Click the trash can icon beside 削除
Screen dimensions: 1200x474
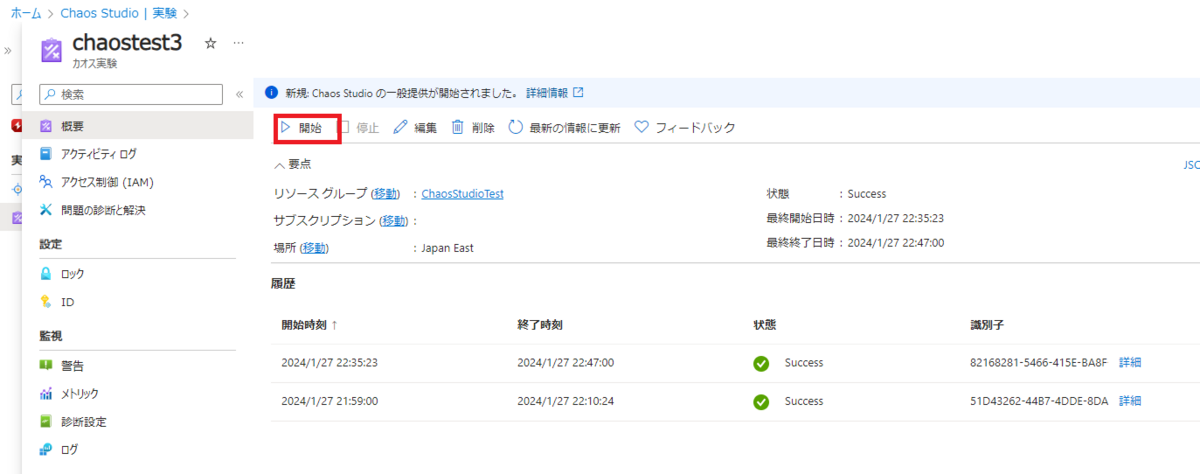[x=458, y=128]
